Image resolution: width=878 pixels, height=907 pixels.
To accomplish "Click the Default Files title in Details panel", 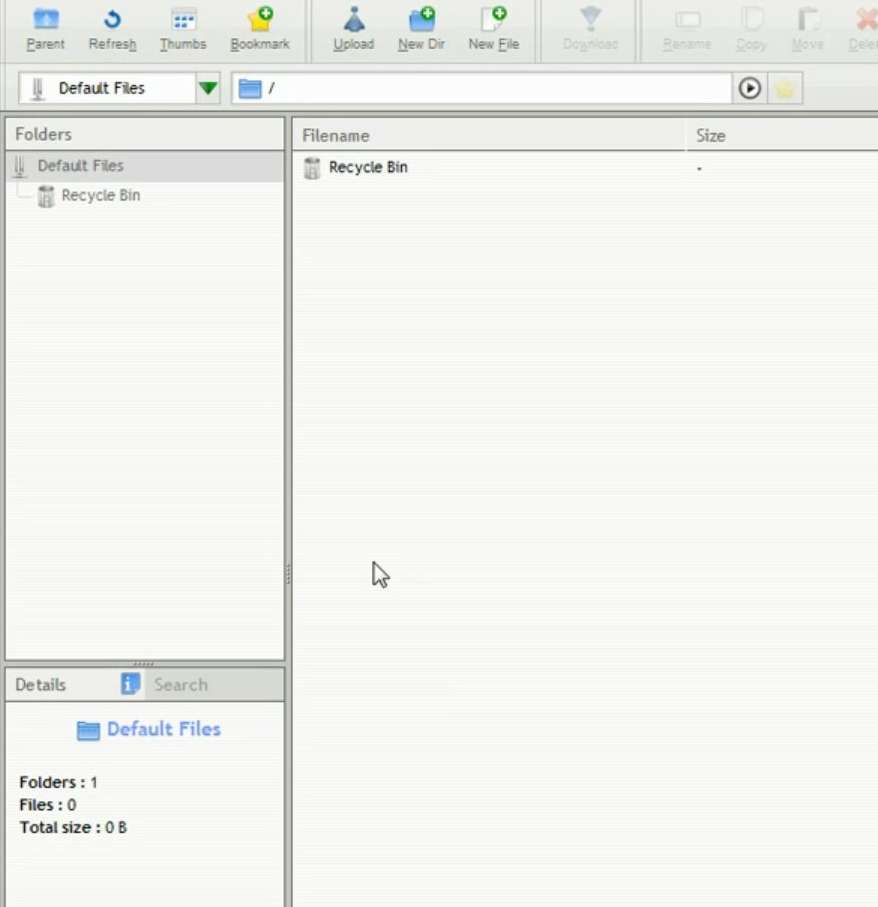I will pyautogui.click(x=164, y=729).
